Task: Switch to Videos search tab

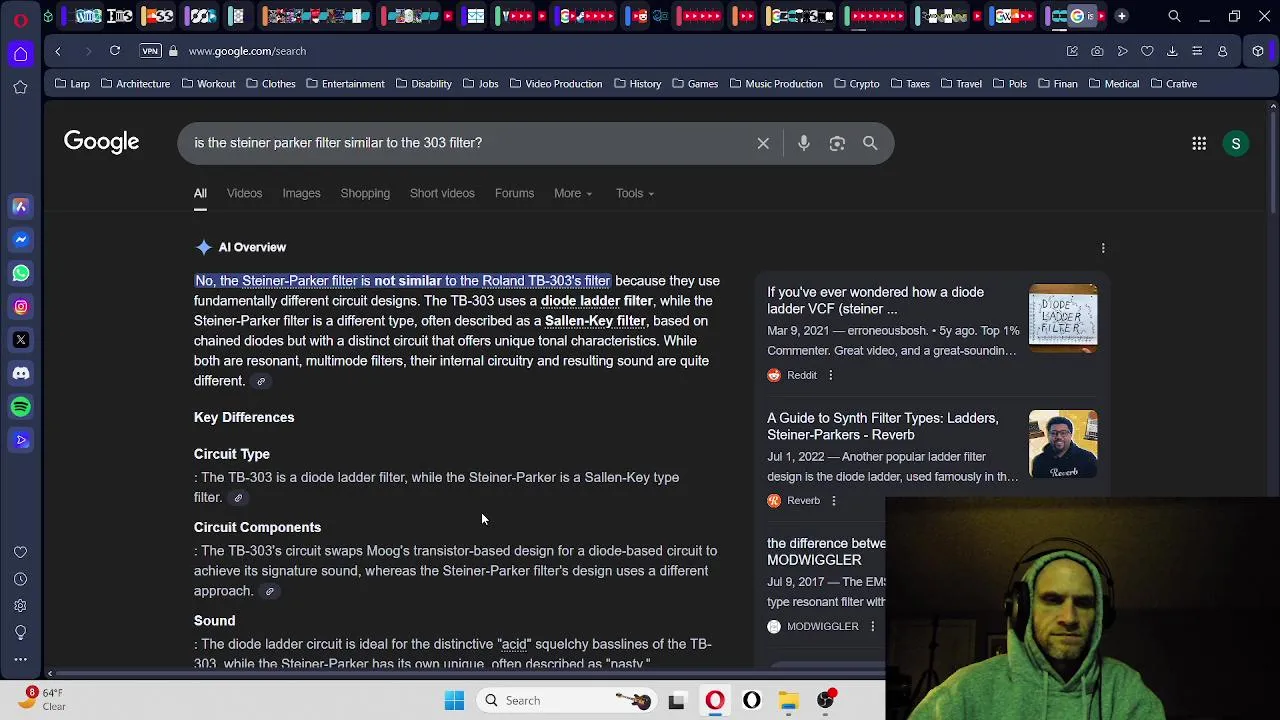Action: click(x=244, y=193)
